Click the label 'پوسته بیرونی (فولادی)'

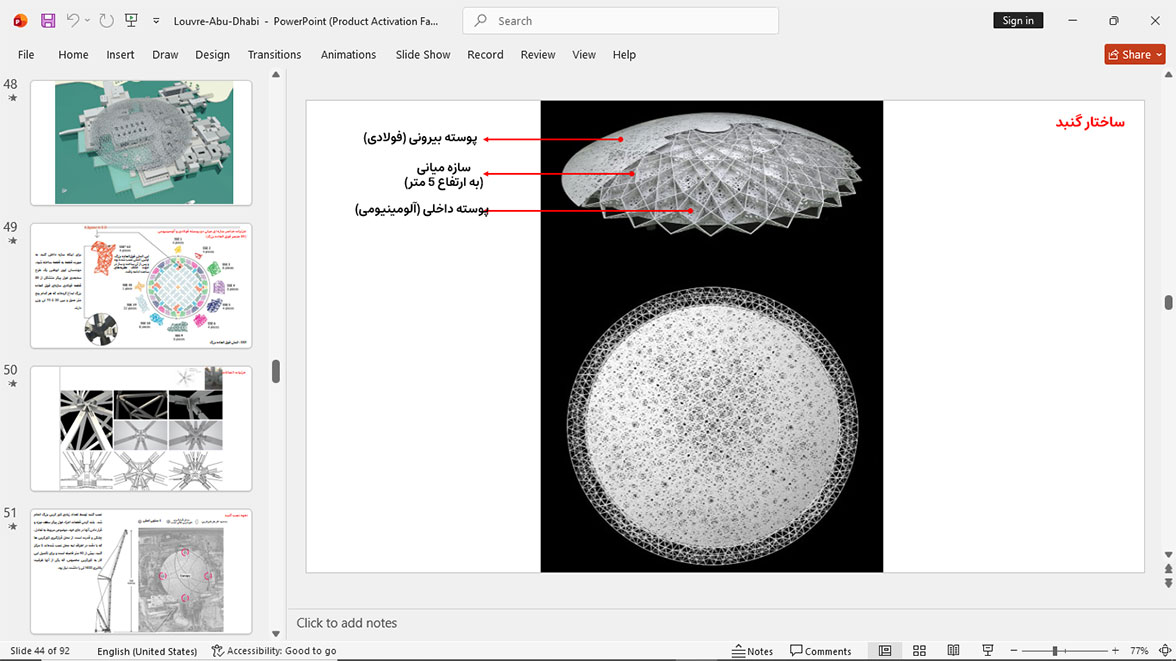click(x=421, y=138)
